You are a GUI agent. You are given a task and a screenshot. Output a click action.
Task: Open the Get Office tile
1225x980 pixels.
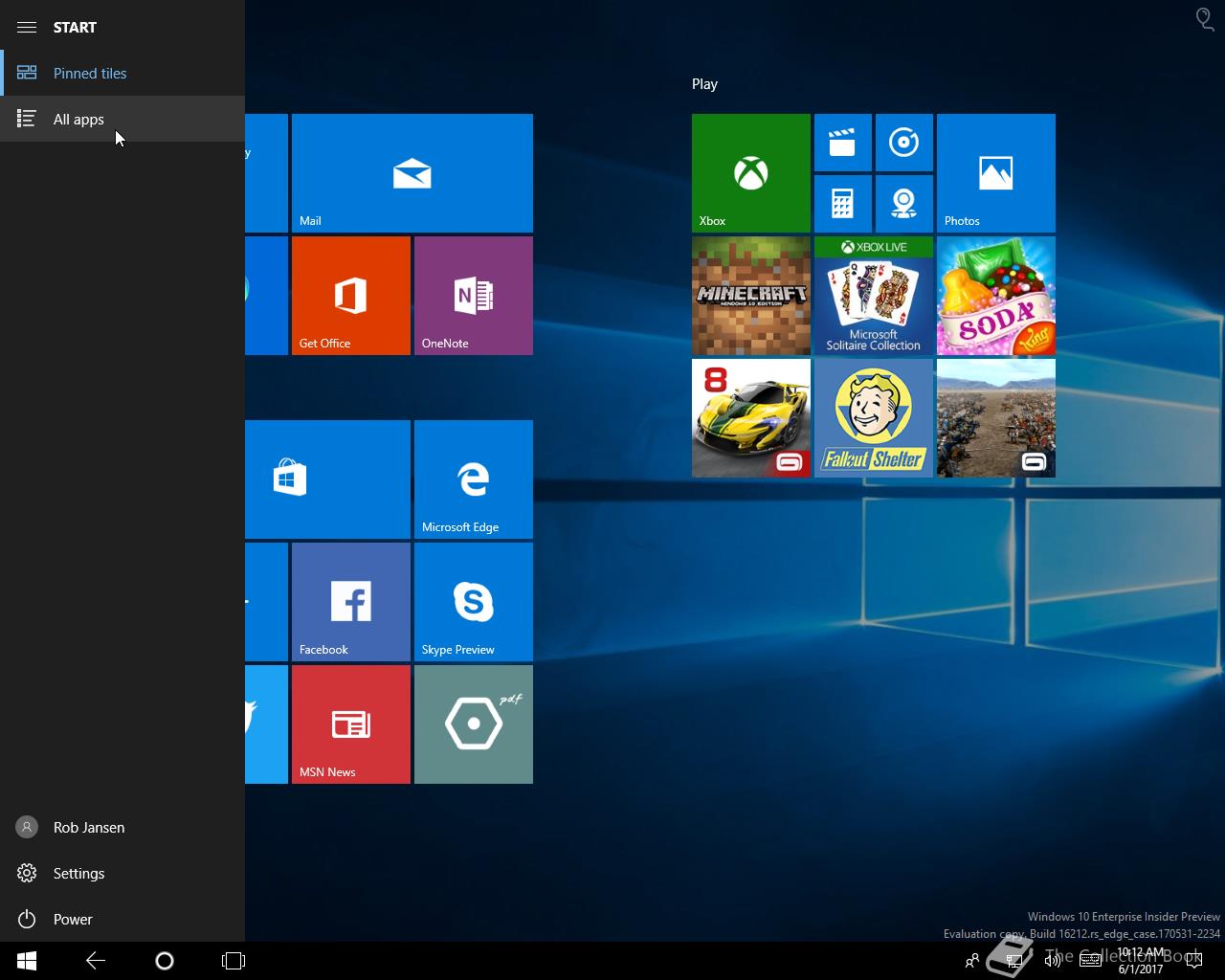coord(351,296)
